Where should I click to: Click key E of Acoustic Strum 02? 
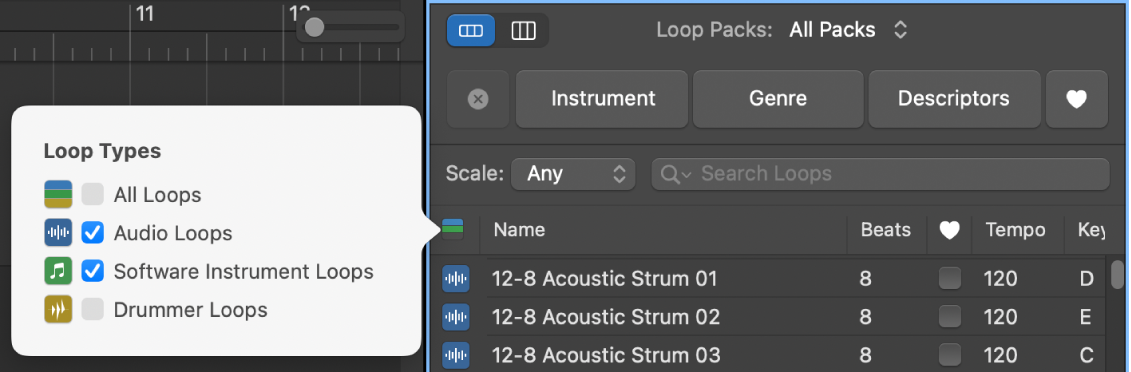(x=1085, y=316)
